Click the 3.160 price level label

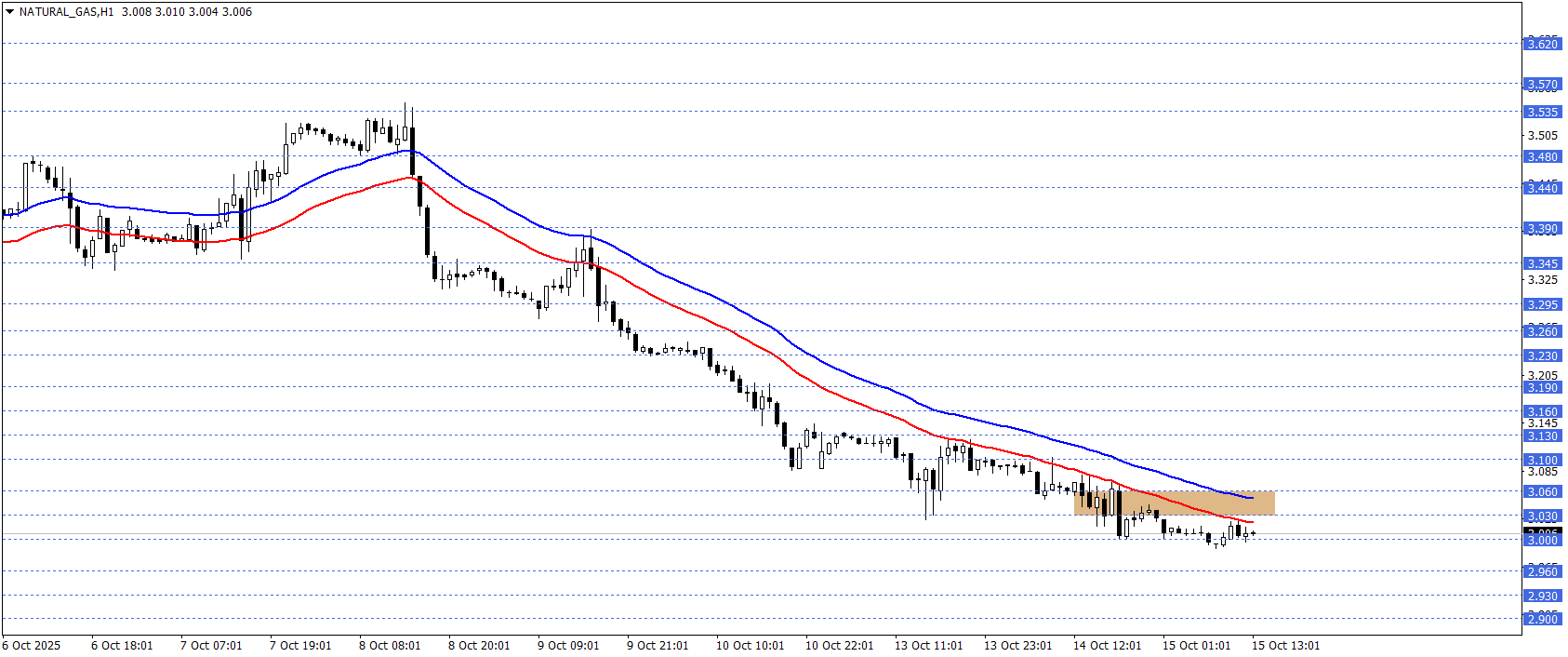[x=1543, y=412]
